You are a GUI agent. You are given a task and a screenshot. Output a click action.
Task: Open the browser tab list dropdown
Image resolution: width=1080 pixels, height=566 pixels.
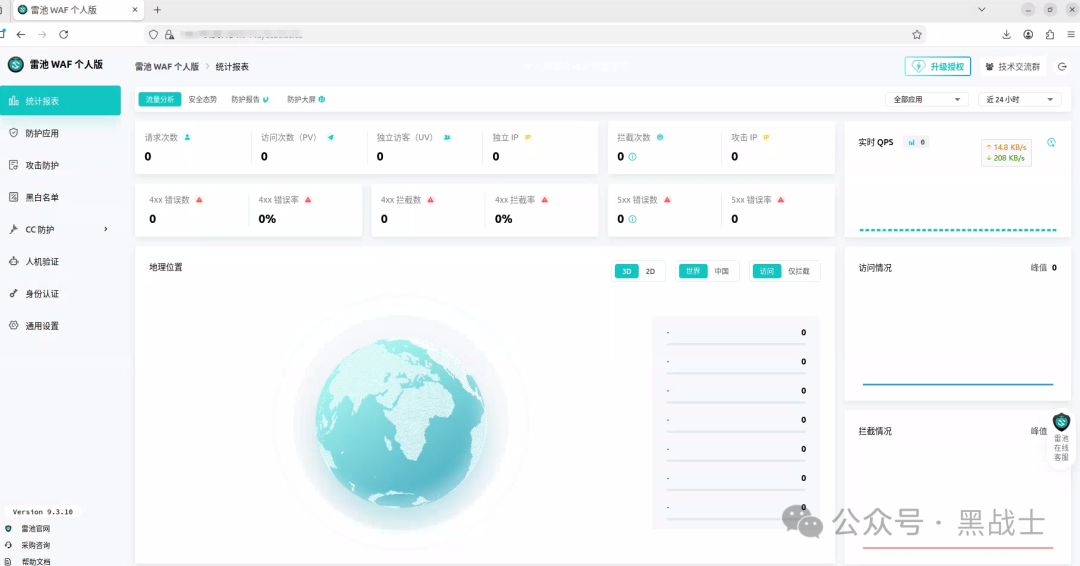click(982, 10)
